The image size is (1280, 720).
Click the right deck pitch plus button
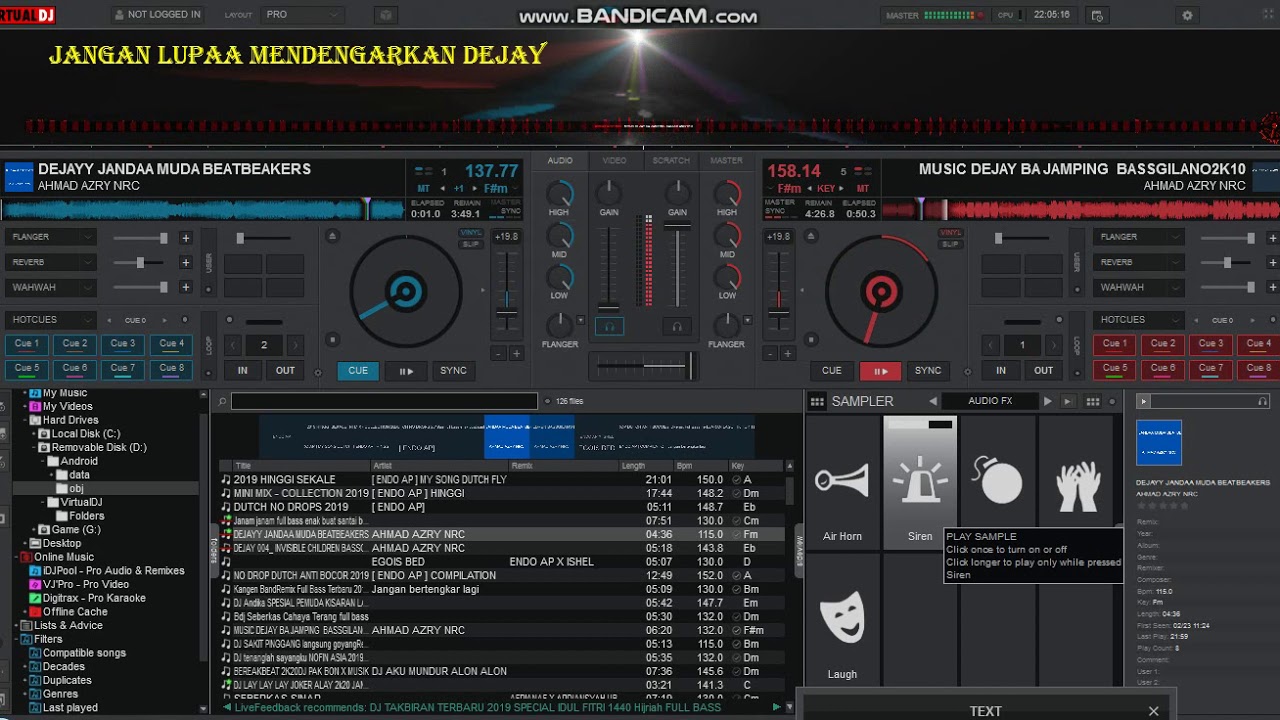tap(787, 353)
